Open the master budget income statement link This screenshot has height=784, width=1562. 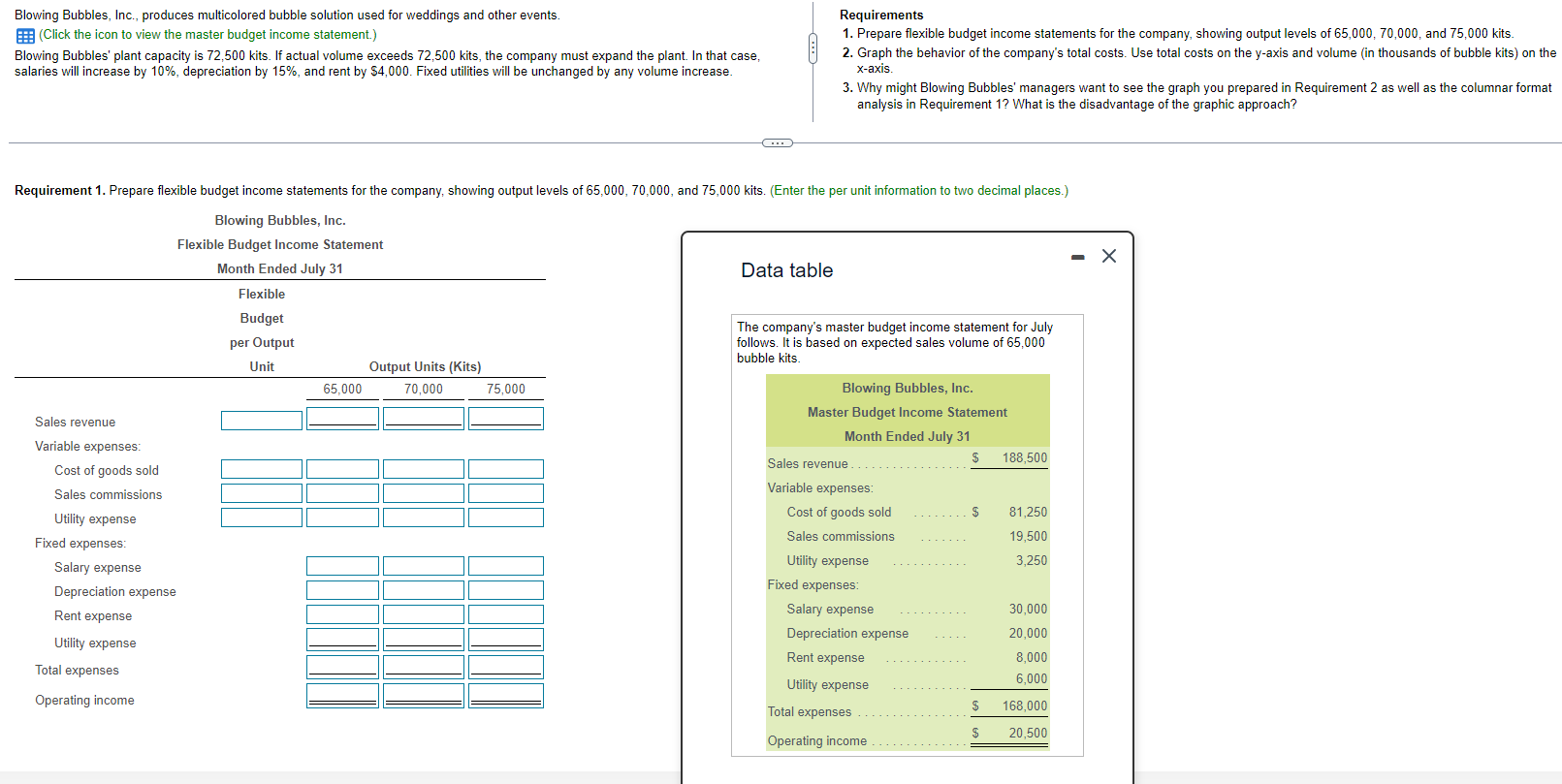(x=207, y=35)
